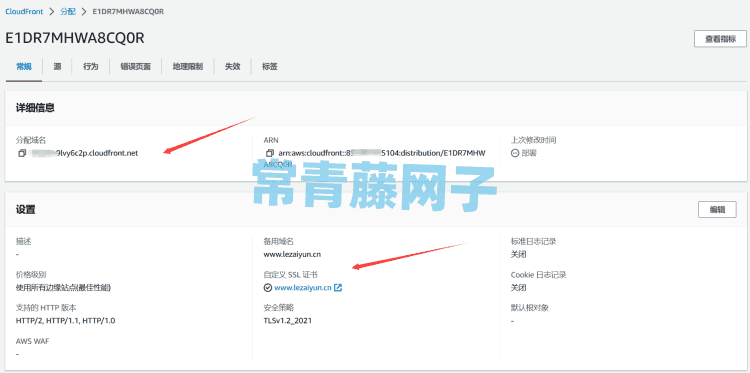The height and width of the screenshot is (373, 750).
Task: Click the 关闭 value under Cookie 日志记录
Action: click(518, 288)
